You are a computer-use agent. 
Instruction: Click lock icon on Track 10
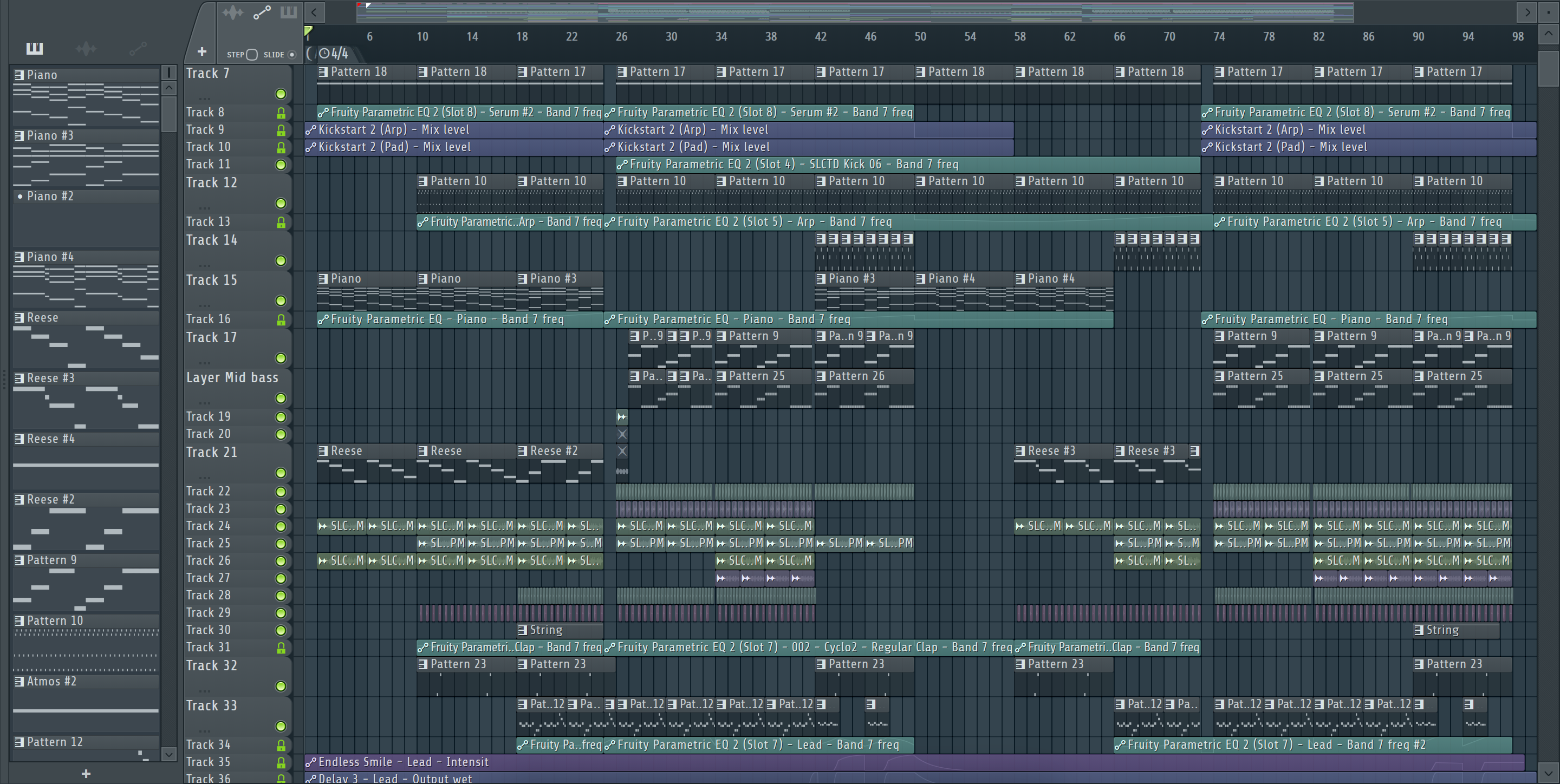(281, 147)
